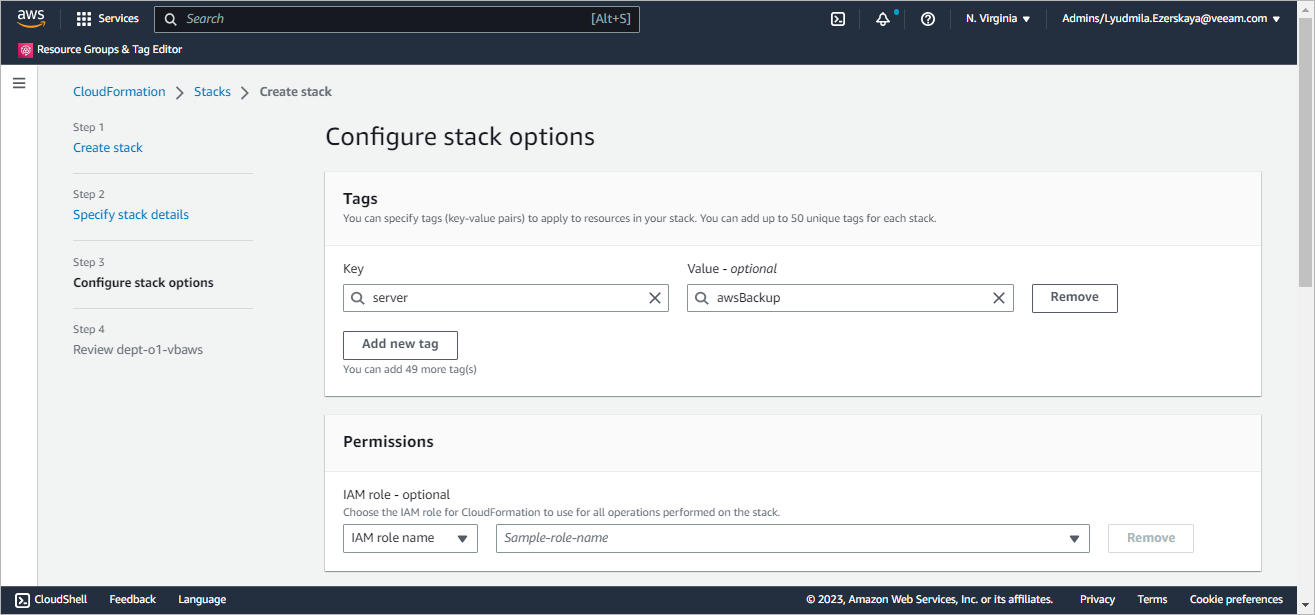Expand the N. Virginia region selector
The width and height of the screenshot is (1315, 615).
(997, 19)
